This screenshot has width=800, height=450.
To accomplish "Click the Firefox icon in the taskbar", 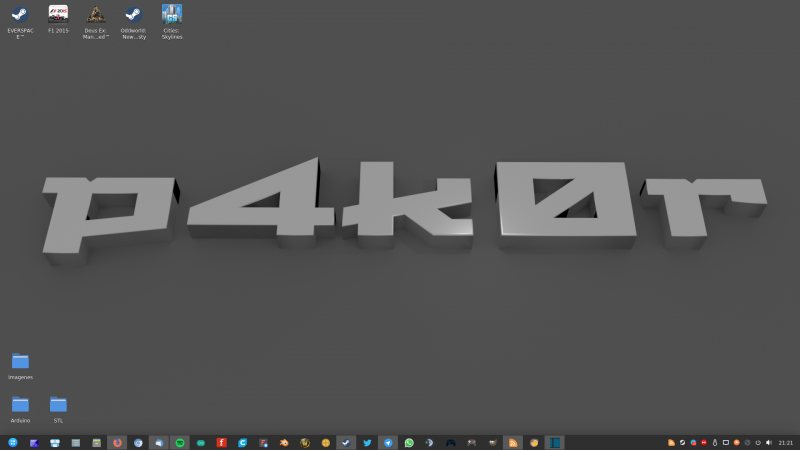I will (117, 442).
